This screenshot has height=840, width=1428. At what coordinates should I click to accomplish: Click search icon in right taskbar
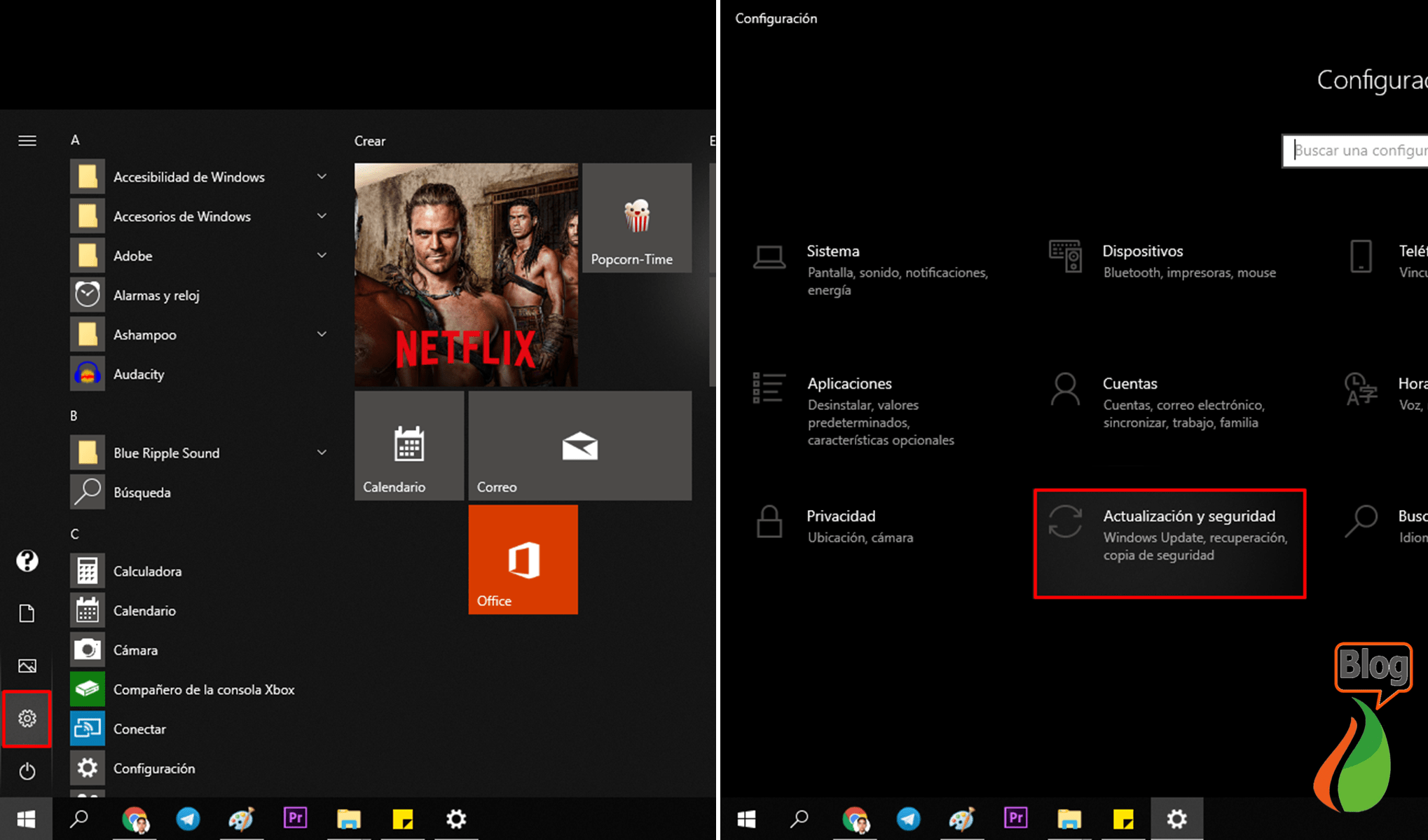pos(799,818)
